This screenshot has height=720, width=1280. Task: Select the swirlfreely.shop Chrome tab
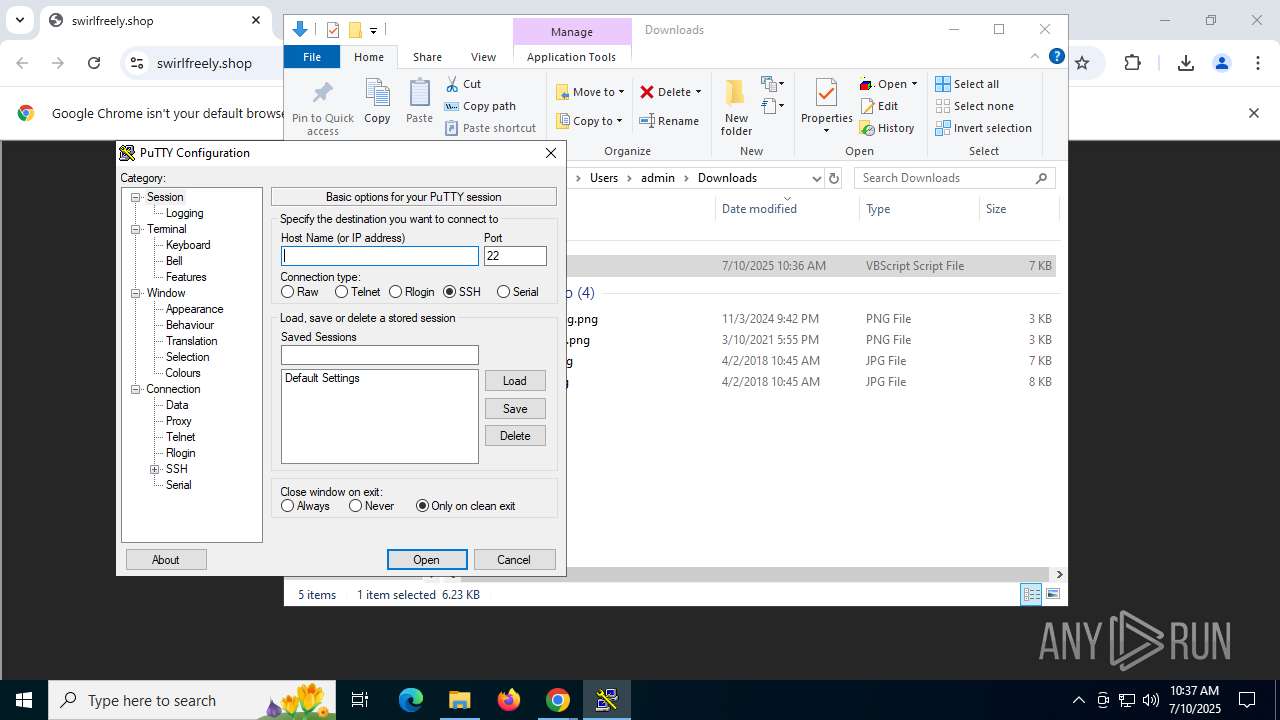tap(155, 20)
